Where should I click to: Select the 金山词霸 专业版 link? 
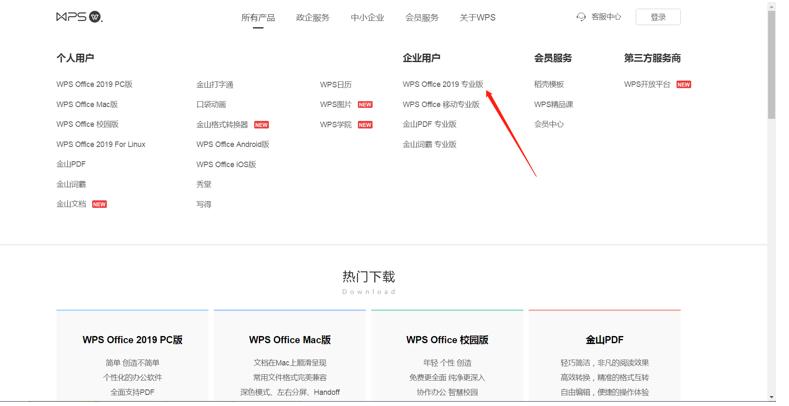click(429, 144)
